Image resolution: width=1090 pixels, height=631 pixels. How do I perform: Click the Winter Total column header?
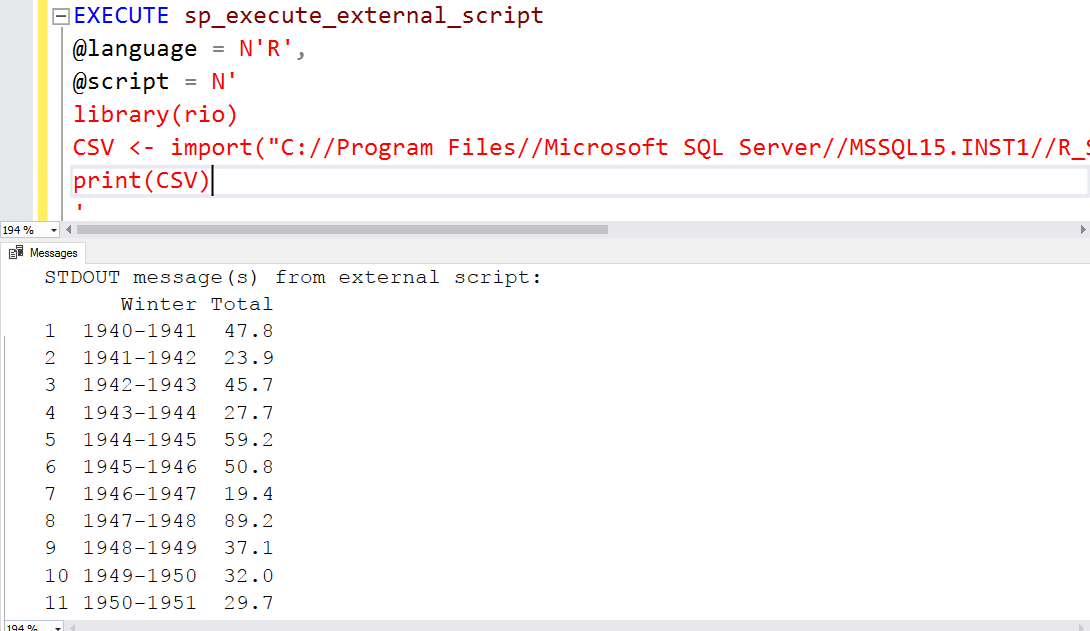[x=197, y=303]
